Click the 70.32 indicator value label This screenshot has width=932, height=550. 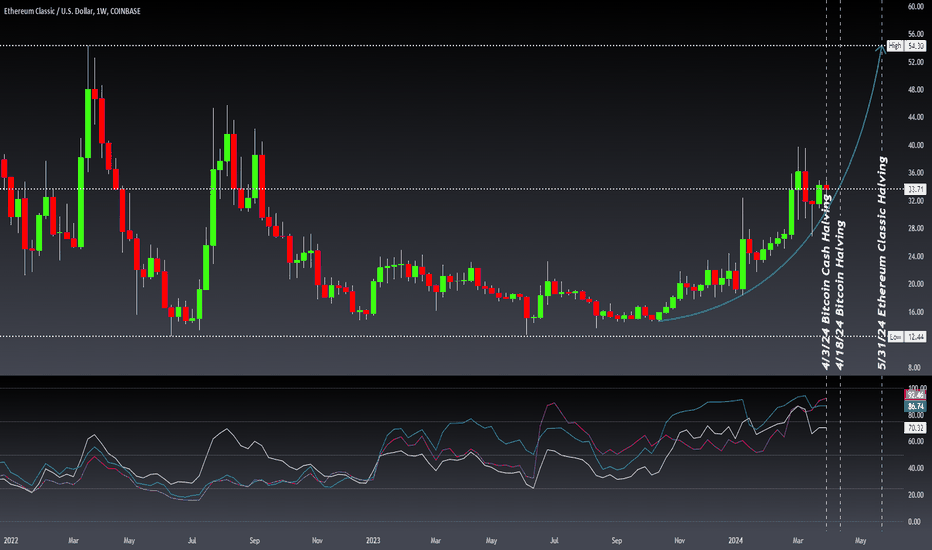coord(915,428)
